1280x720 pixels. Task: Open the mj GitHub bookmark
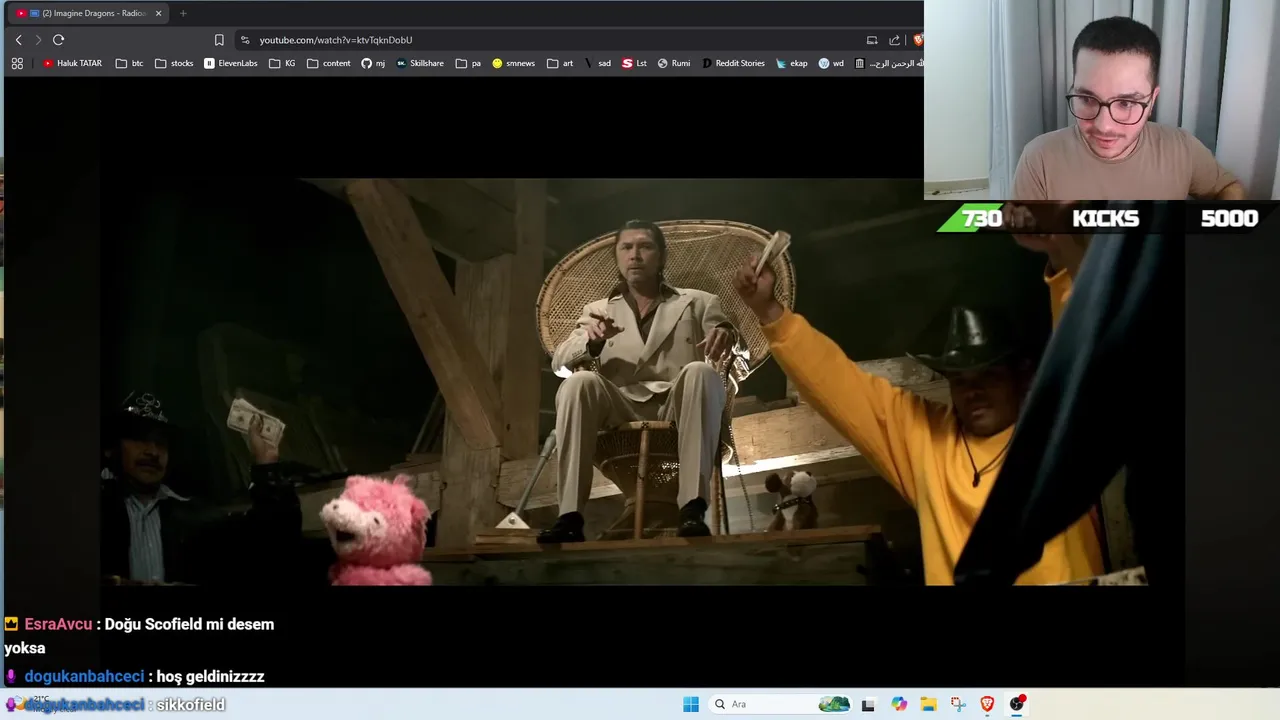click(x=373, y=63)
